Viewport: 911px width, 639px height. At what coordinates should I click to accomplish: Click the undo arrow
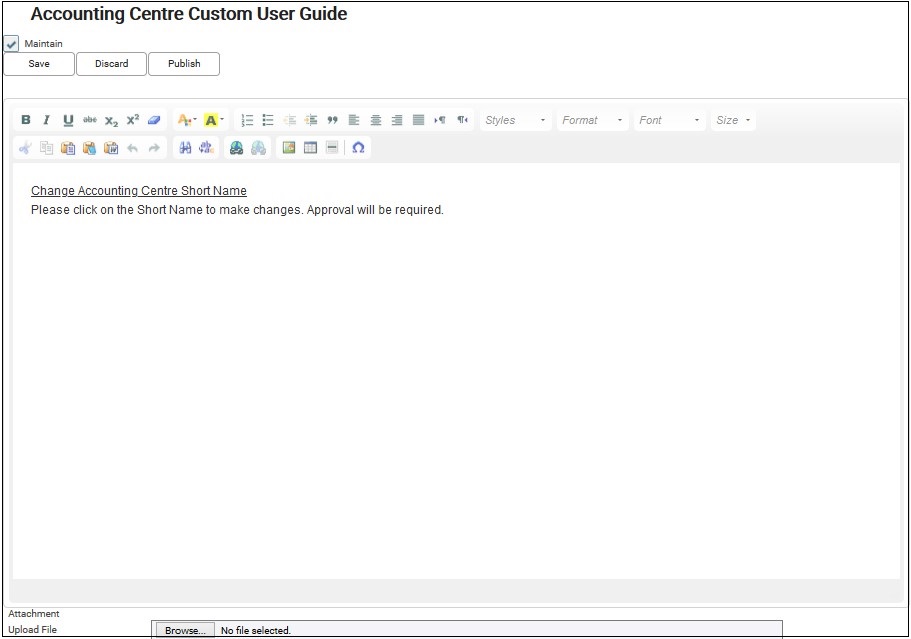click(132, 148)
